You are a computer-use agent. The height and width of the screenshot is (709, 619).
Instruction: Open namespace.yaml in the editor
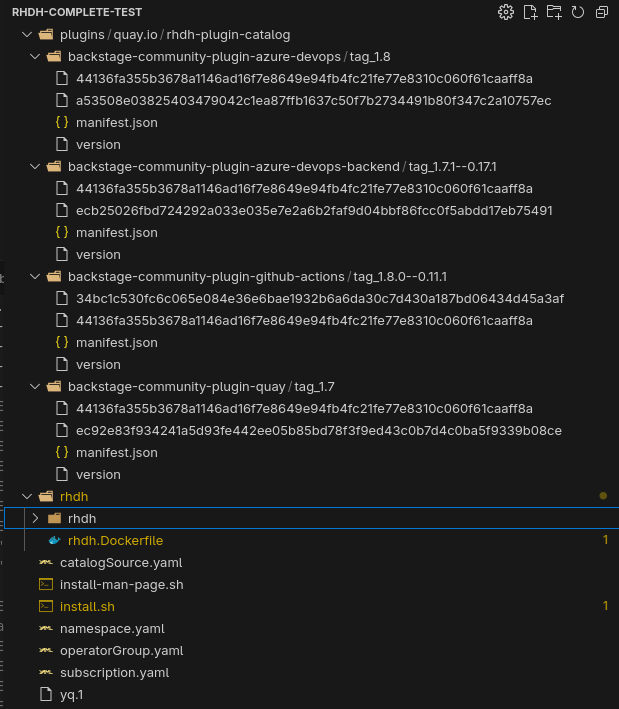click(112, 628)
